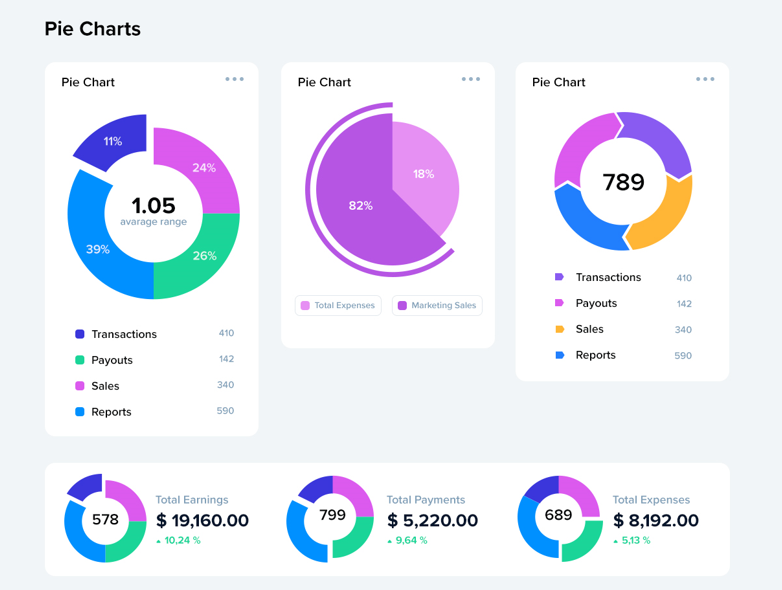Click the $ 19,160.00 earnings amount
This screenshot has height=590, width=782.
pos(202,520)
